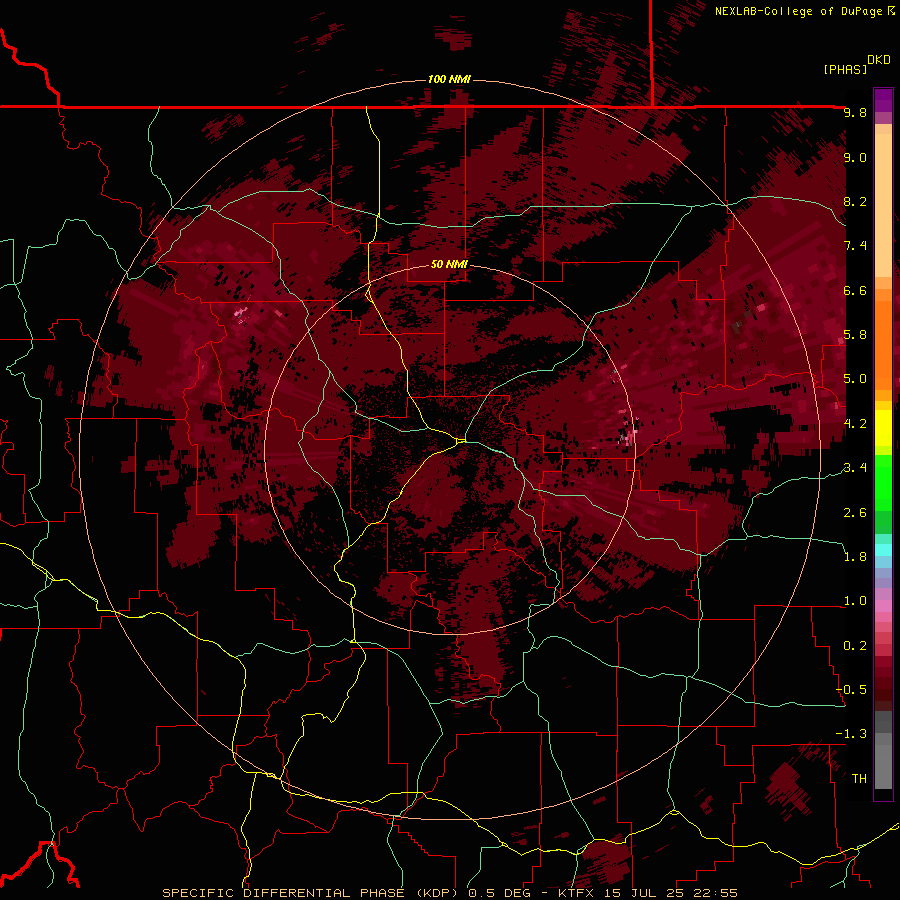The width and height of the screenshot is (900, 900).
Task: Select the 7.4 scale value
Action: 855,246
